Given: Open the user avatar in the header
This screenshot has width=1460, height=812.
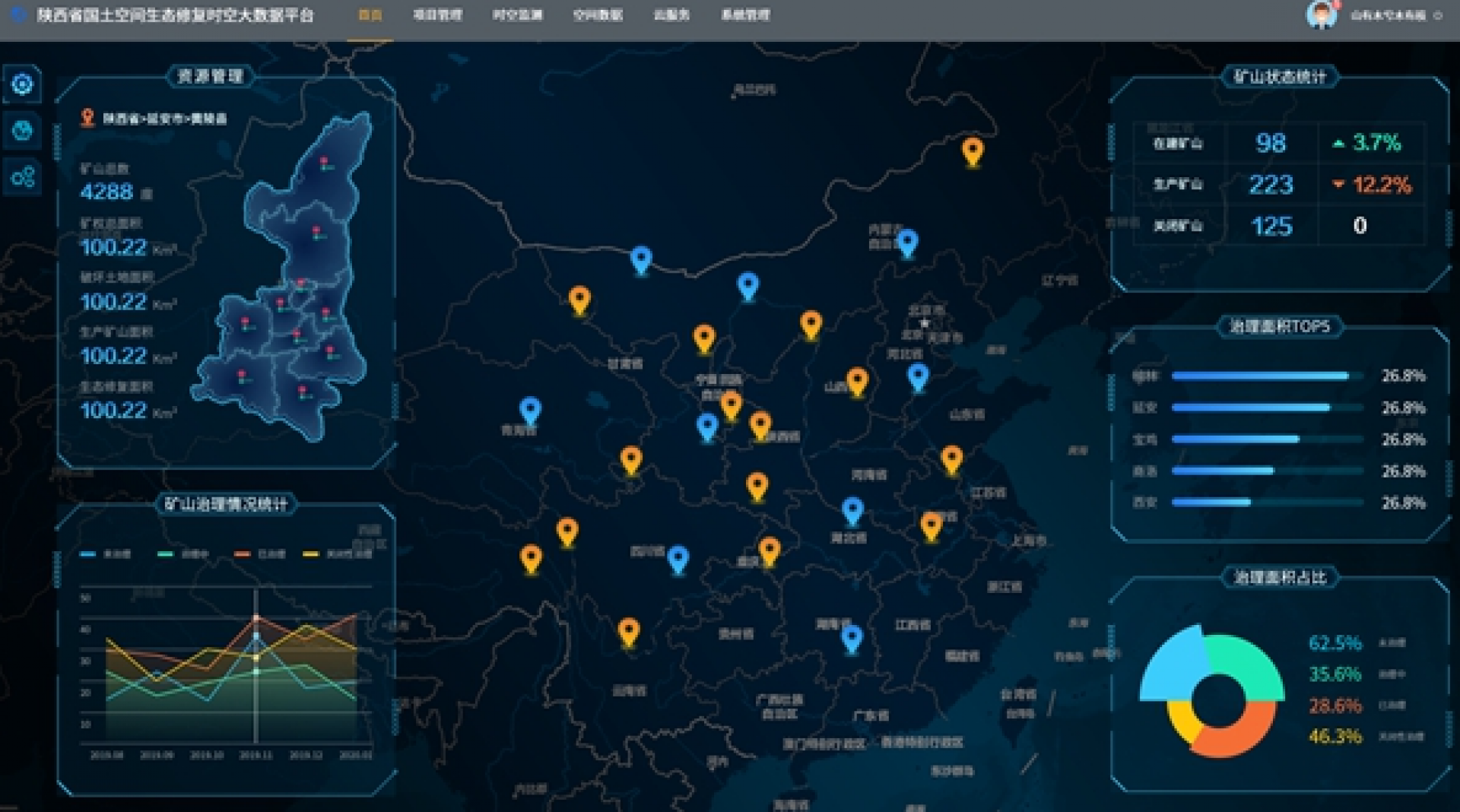Looking at the screenshot, I should 1321,14.
